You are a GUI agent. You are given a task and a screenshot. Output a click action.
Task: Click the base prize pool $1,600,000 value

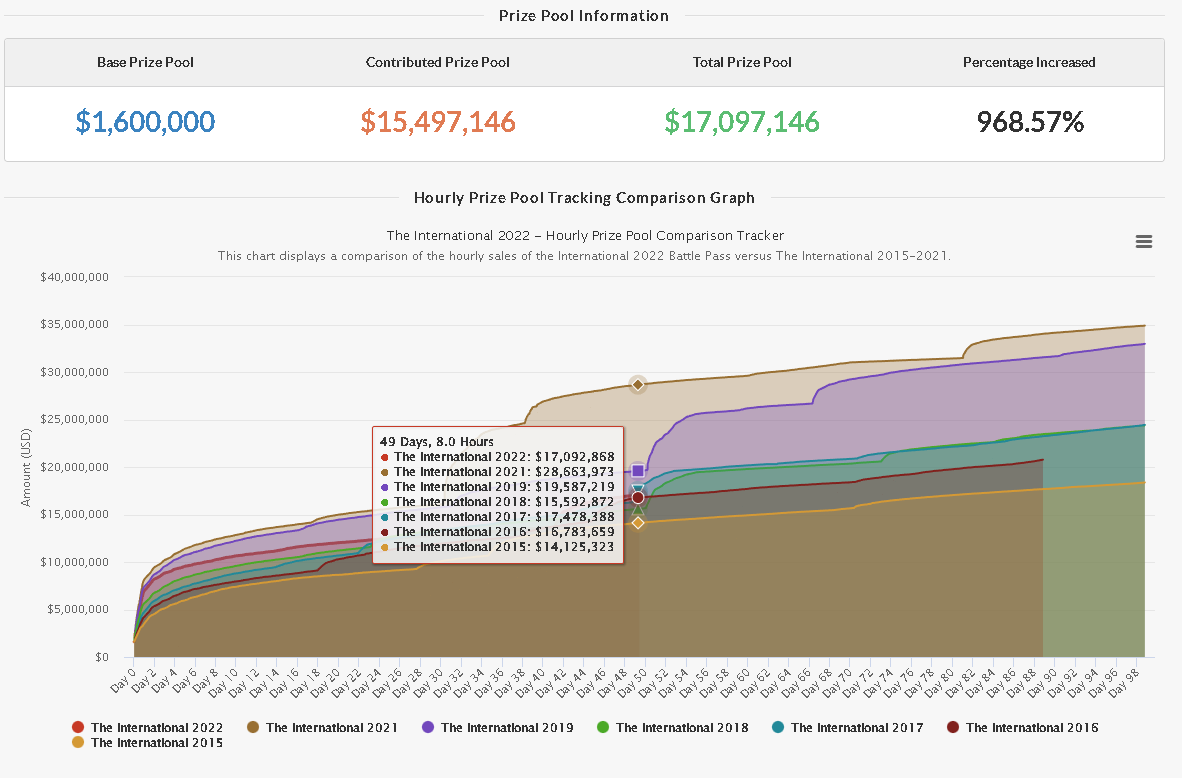click(145, 121)
